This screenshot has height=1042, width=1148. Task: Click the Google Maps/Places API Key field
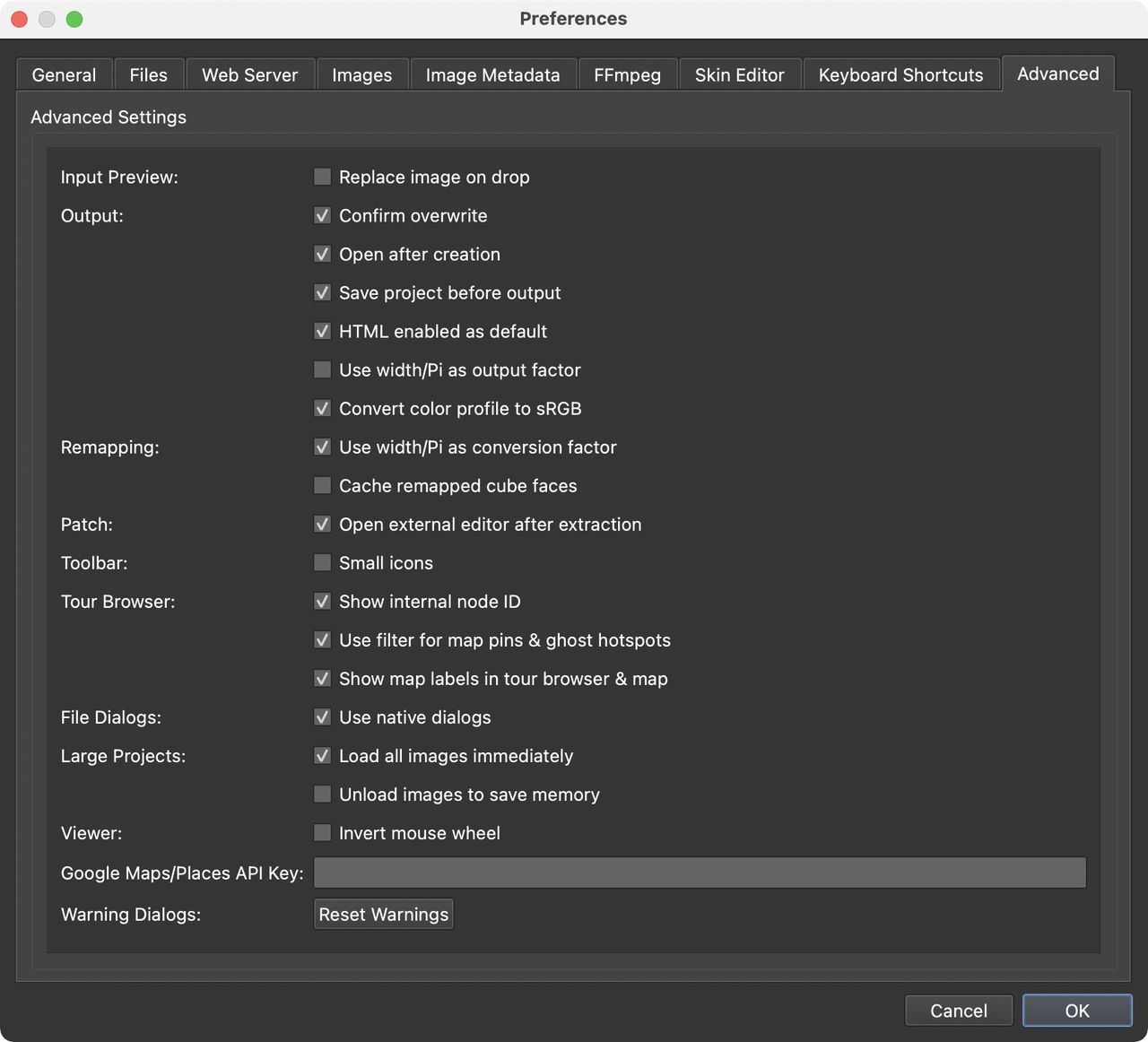coord(700,872)
